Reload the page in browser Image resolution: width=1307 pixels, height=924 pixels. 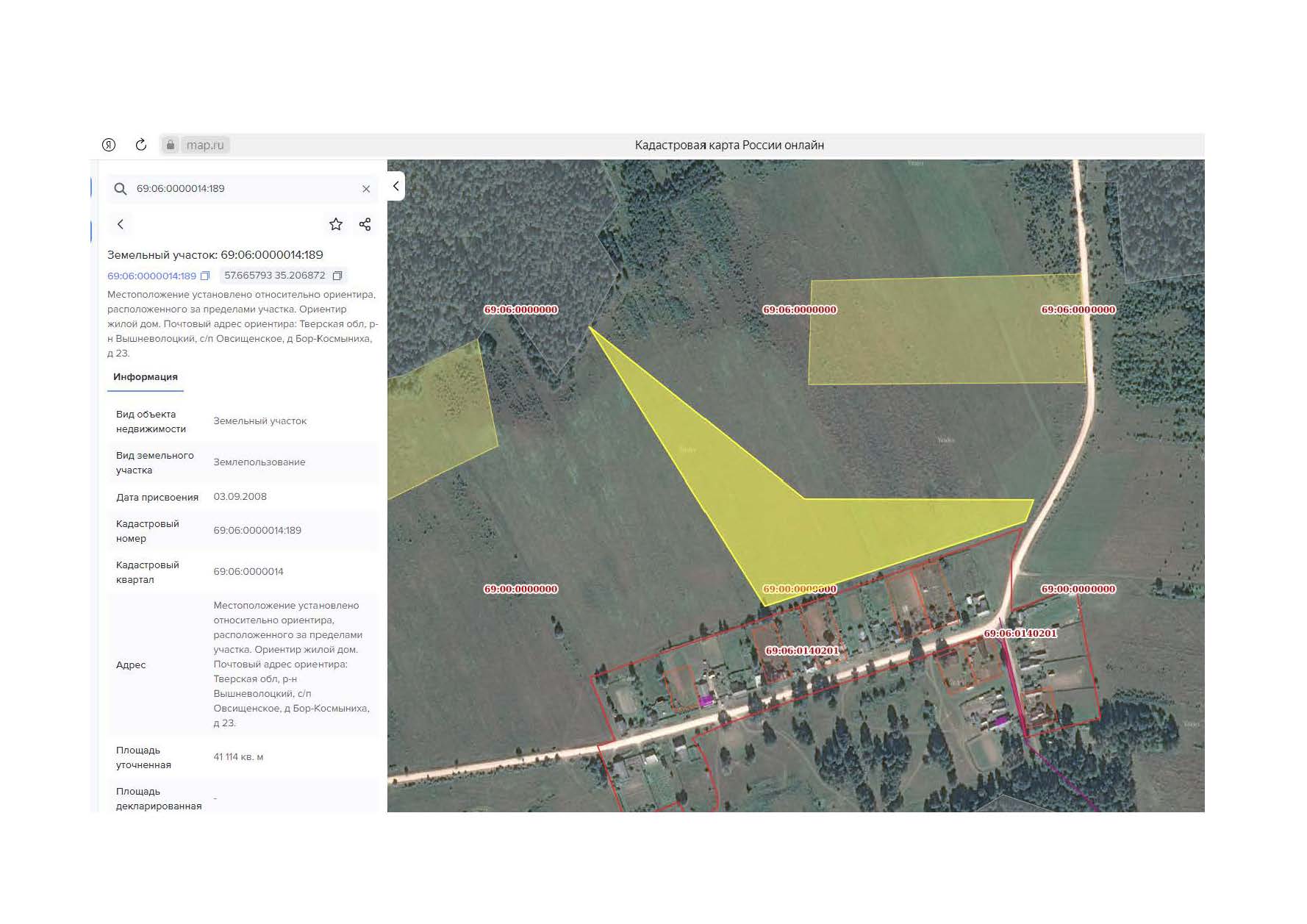(141, 145)
